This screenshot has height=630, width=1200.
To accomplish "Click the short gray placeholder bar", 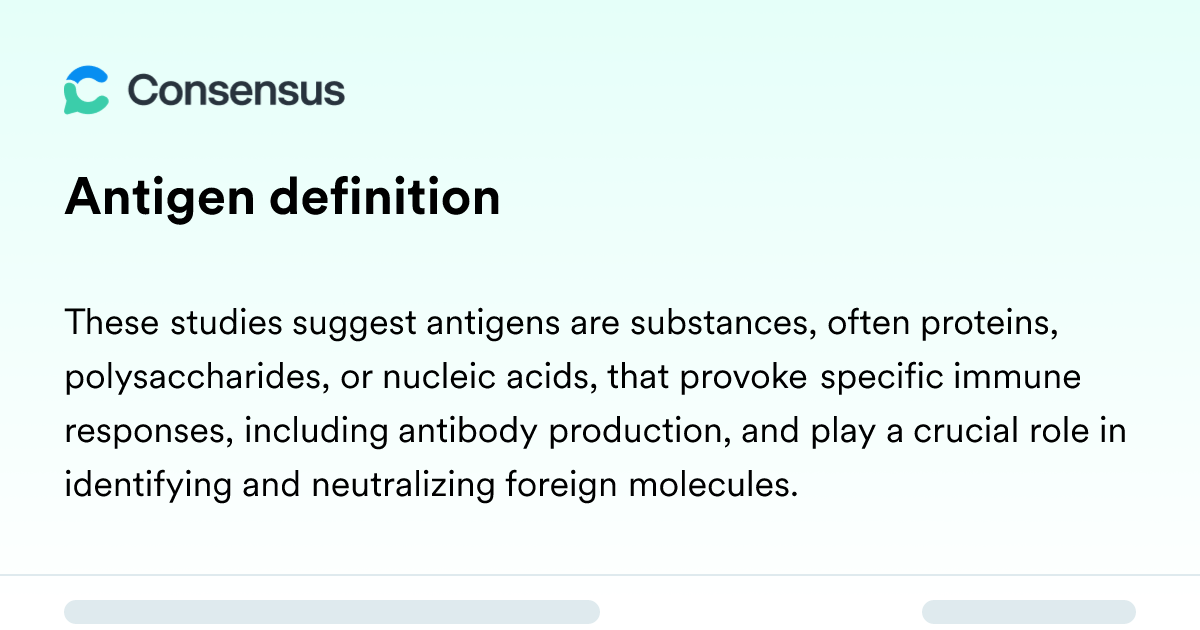I will 1028,612.
